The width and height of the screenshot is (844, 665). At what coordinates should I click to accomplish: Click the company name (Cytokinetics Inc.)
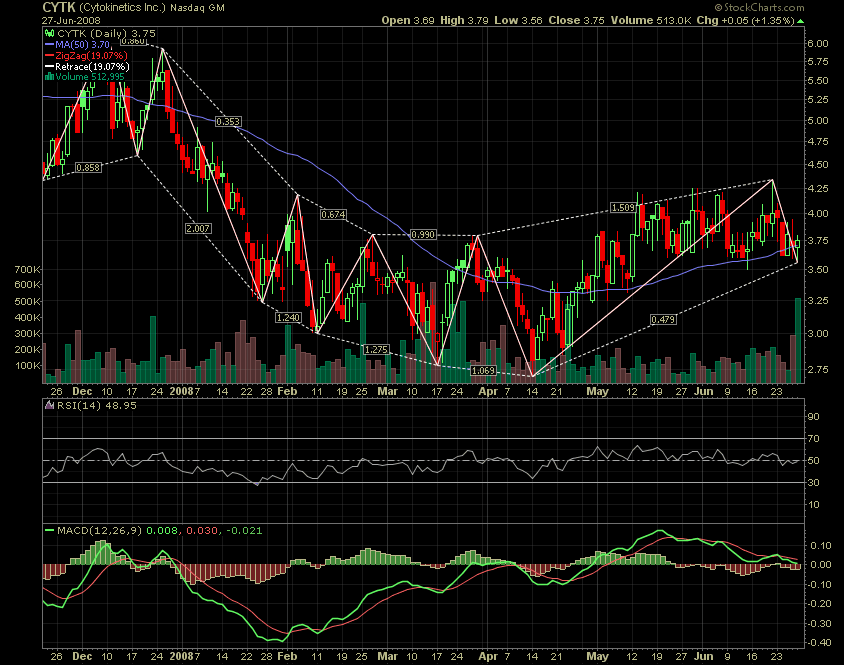[x=122, y=8]
